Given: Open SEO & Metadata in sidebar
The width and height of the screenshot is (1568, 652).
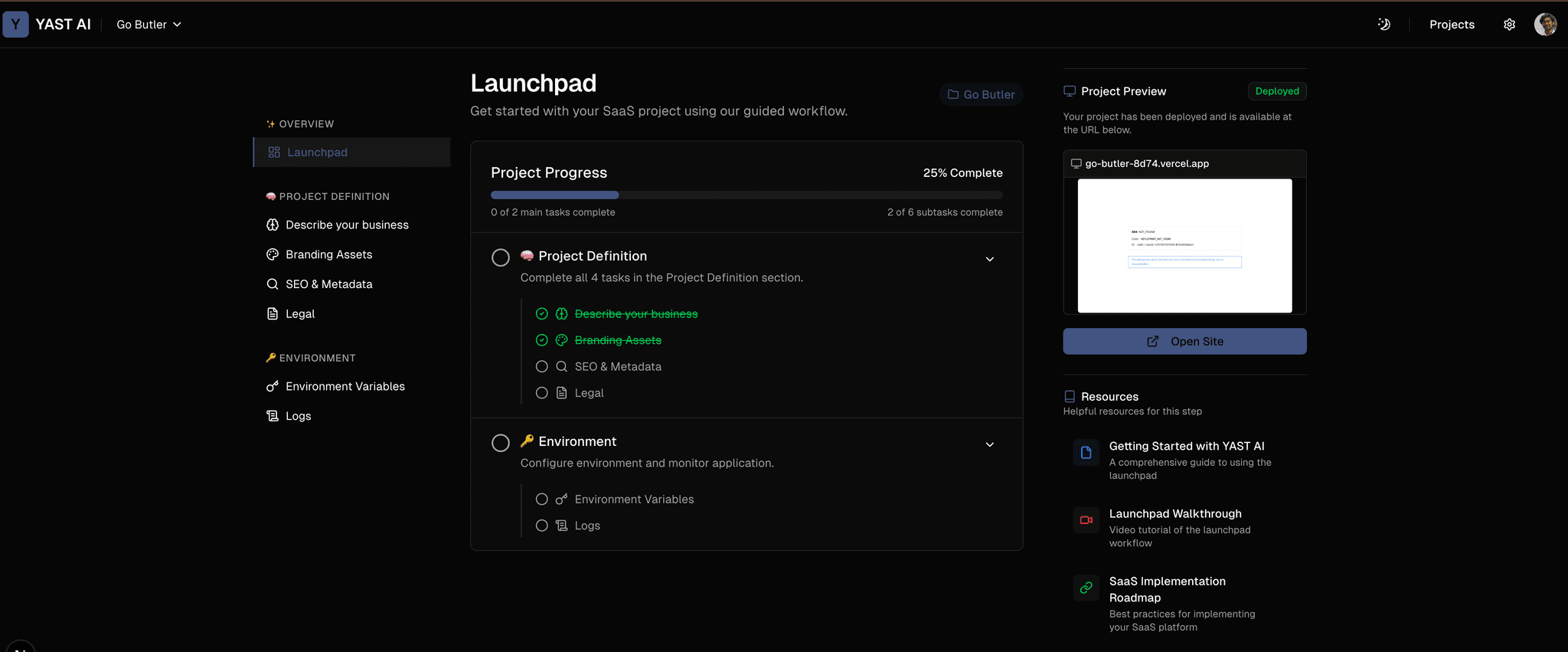Looking at the screenshot, I should 352,284.
